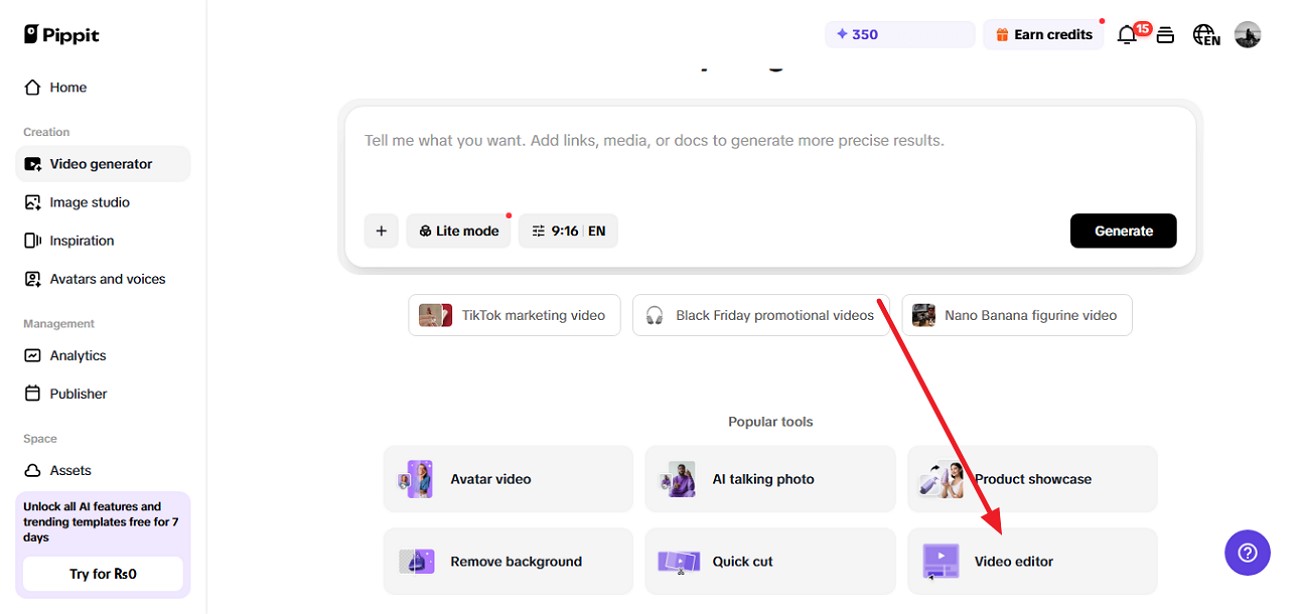1300x614 pixels.
Task: Open the user profile avatar
Action: click(x=1247, y=35)
